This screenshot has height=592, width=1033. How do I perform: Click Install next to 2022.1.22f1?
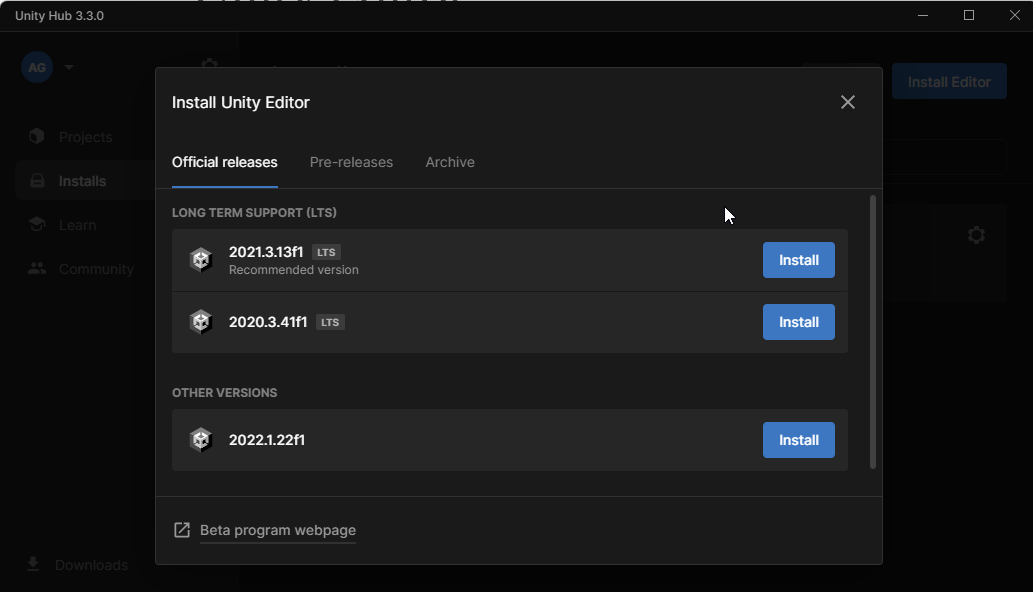tap(798, 439)
